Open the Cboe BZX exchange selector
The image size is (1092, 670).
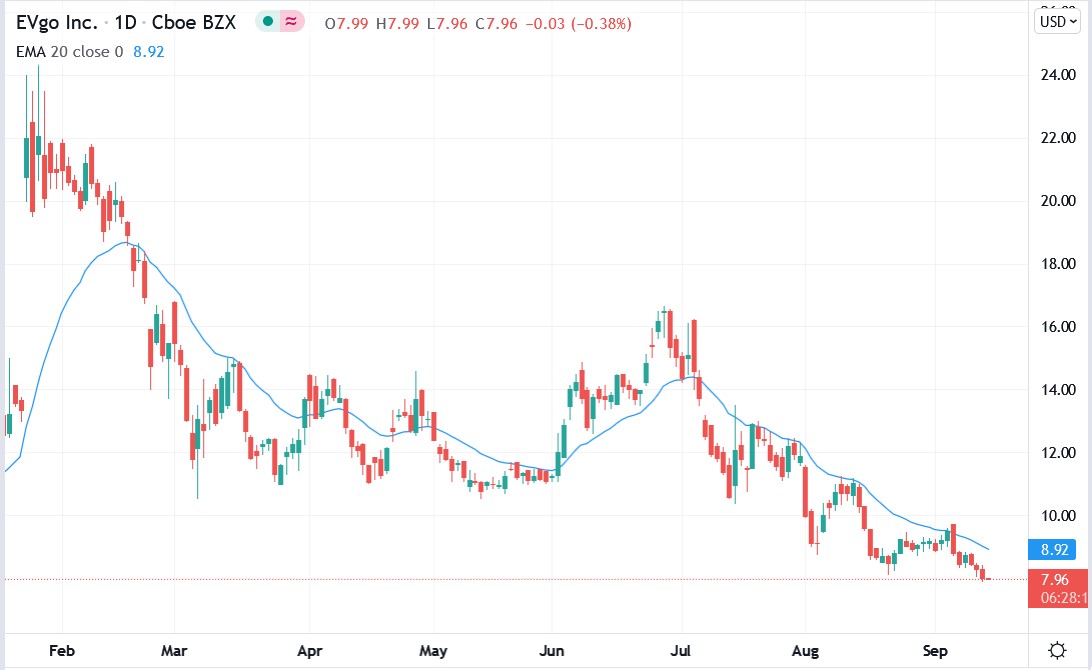tap(195, 21)
